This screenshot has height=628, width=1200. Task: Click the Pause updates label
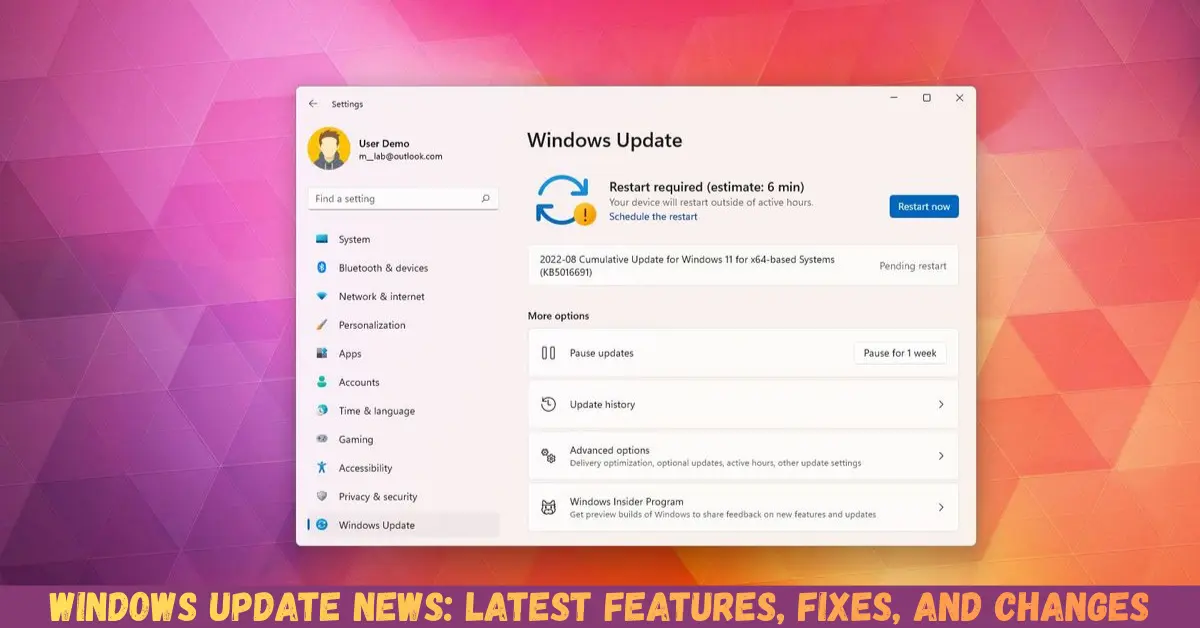(601, 353)
